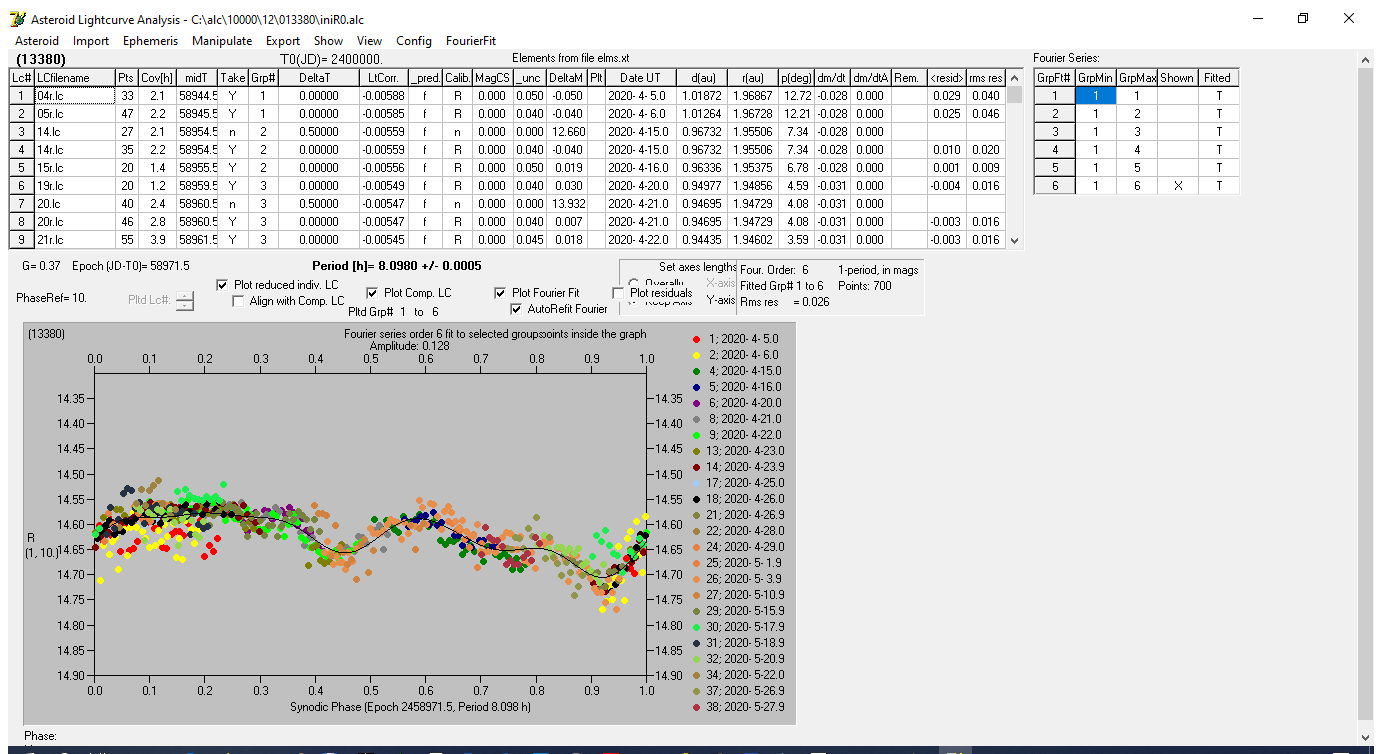
Task: Open the Config menu
Action: point(414,41)
